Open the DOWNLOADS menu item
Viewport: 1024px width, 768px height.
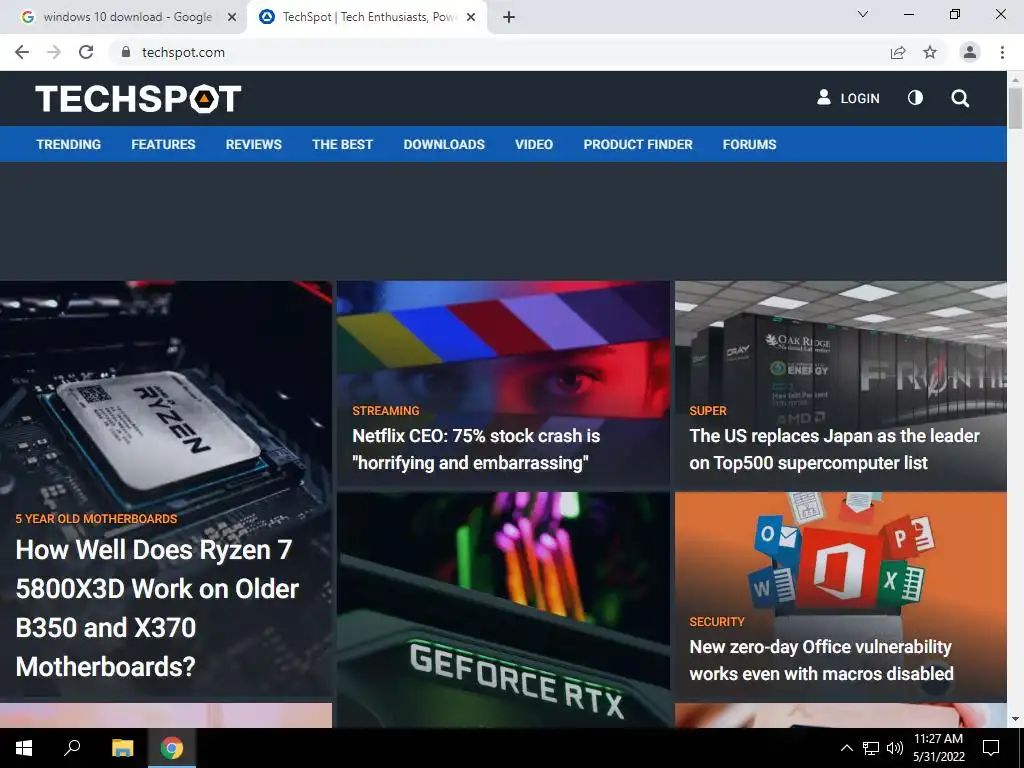tap(444, 144)
